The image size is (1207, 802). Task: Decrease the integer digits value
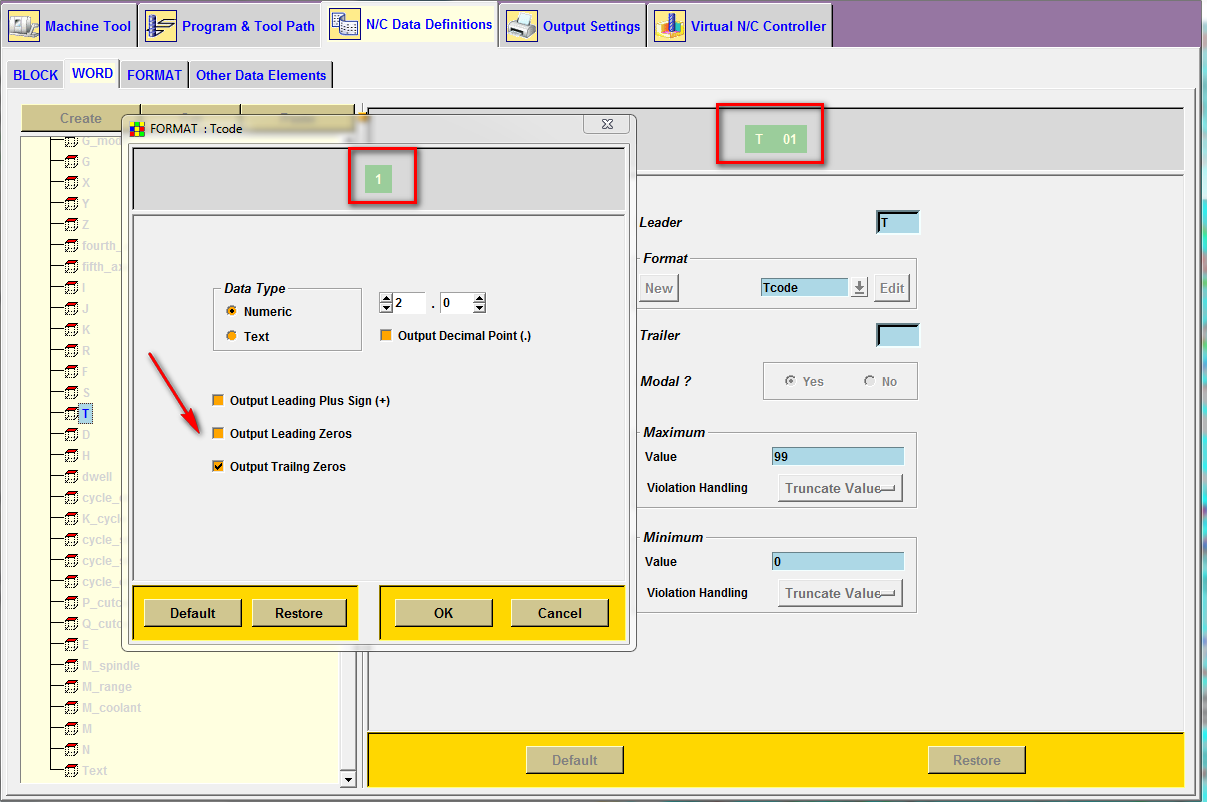tap(386, 308)
